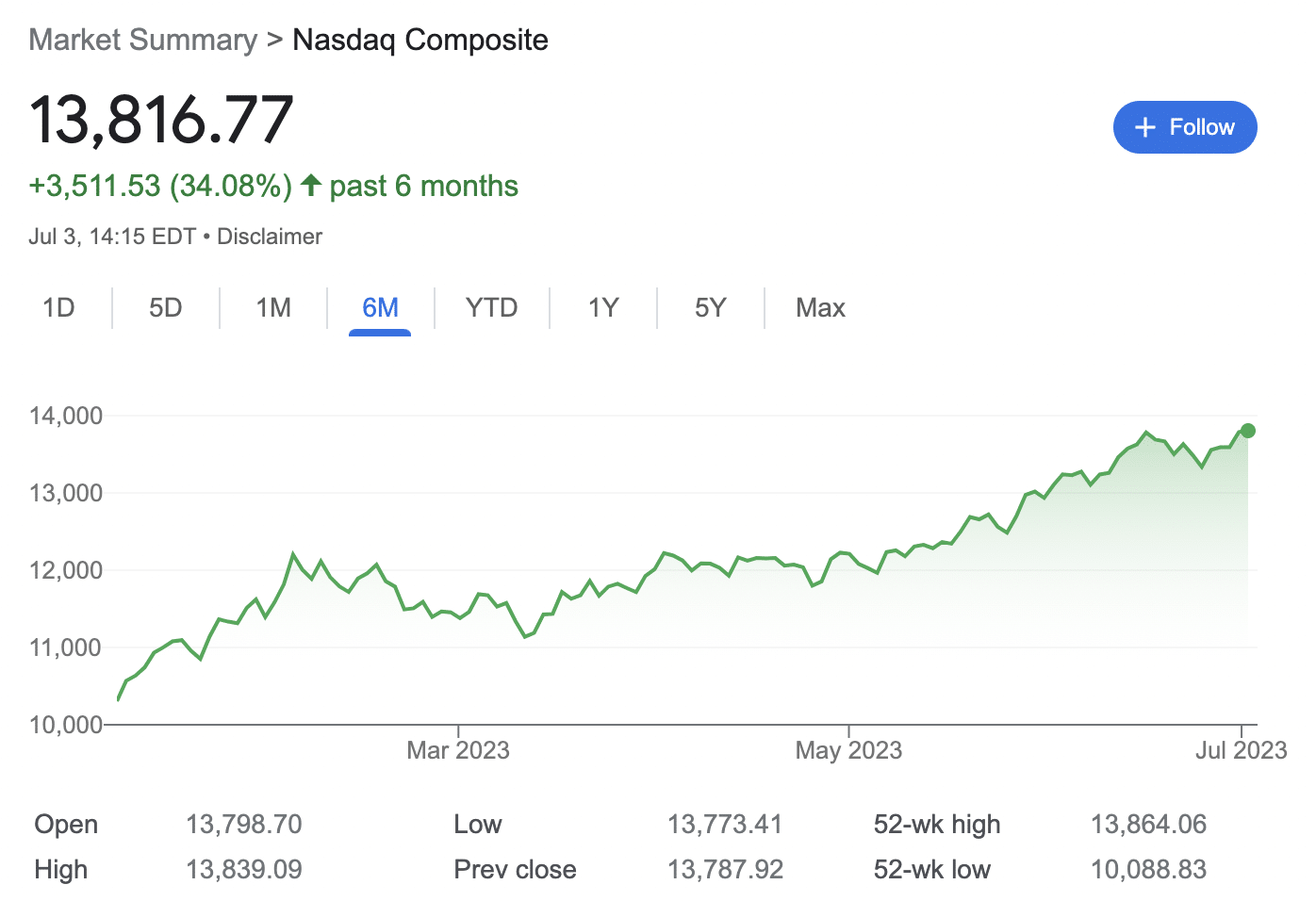Click the High value 13,839.09

coord(244,870)
